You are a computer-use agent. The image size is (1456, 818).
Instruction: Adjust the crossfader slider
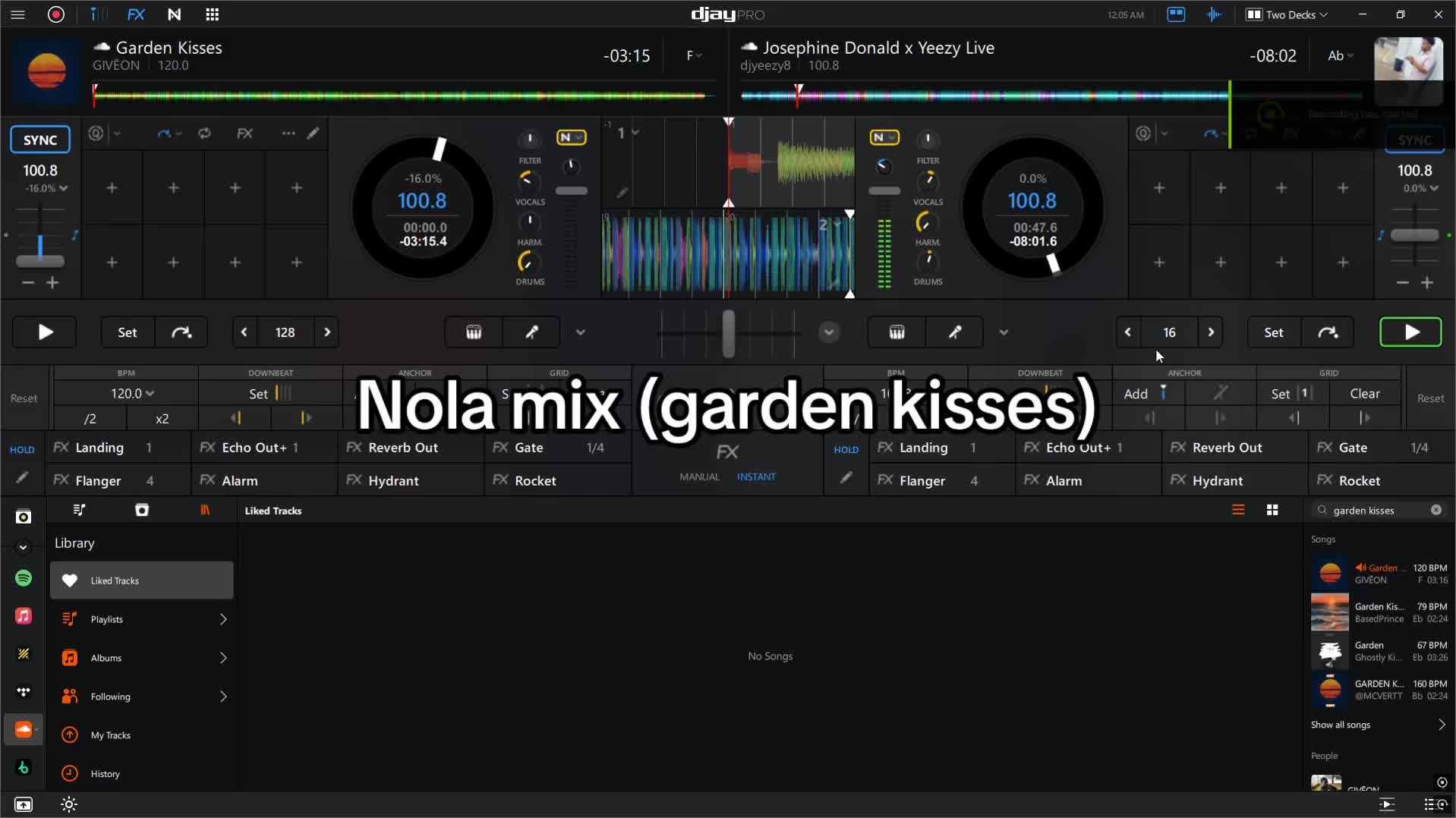[x=728, y=332]
